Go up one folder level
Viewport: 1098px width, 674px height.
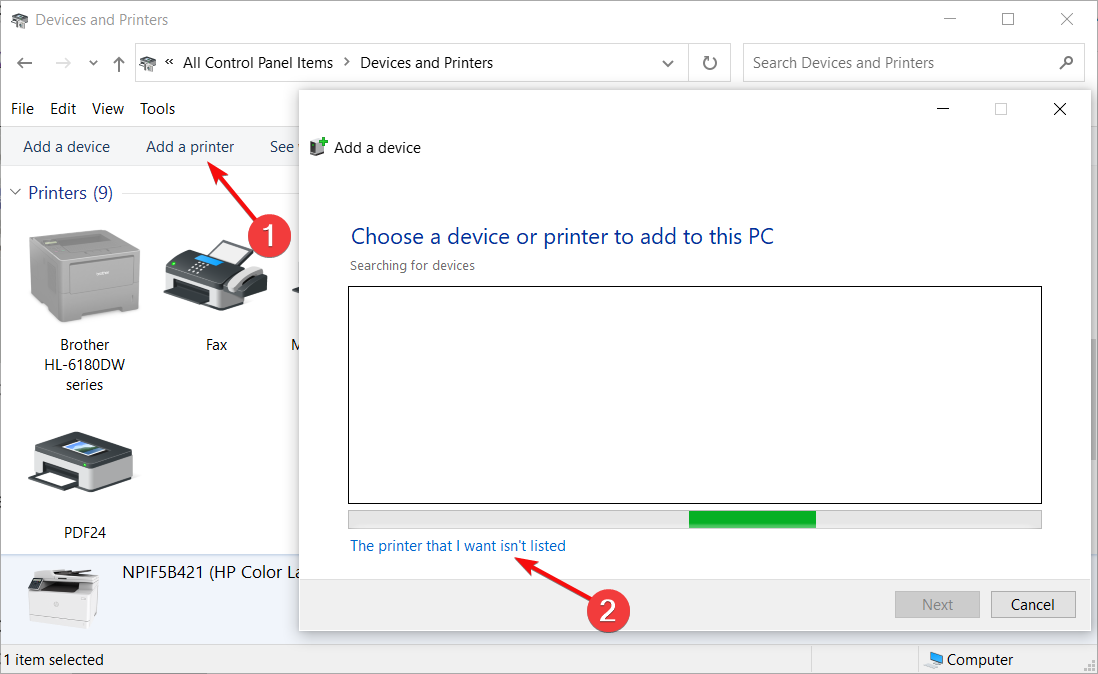[x=119, y=63]
